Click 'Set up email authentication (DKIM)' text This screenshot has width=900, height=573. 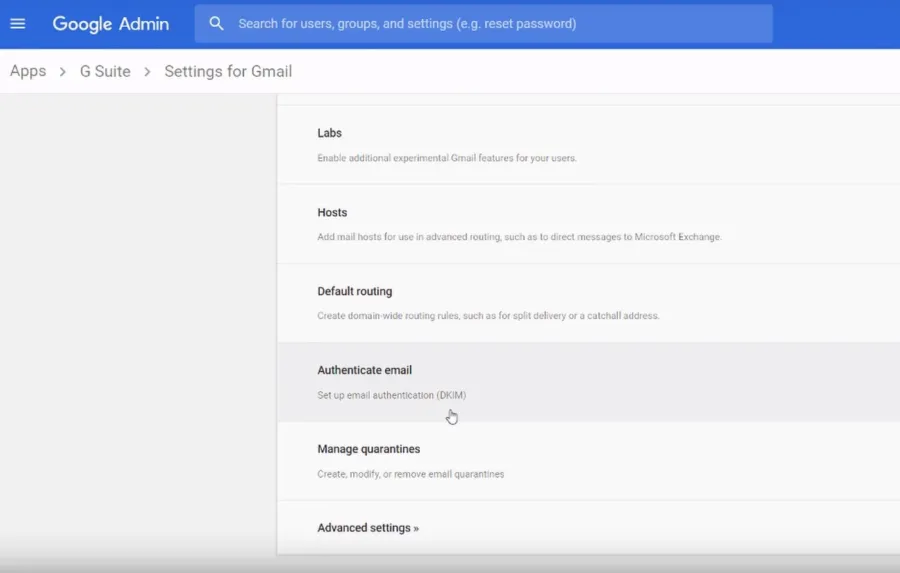point(391,395)
